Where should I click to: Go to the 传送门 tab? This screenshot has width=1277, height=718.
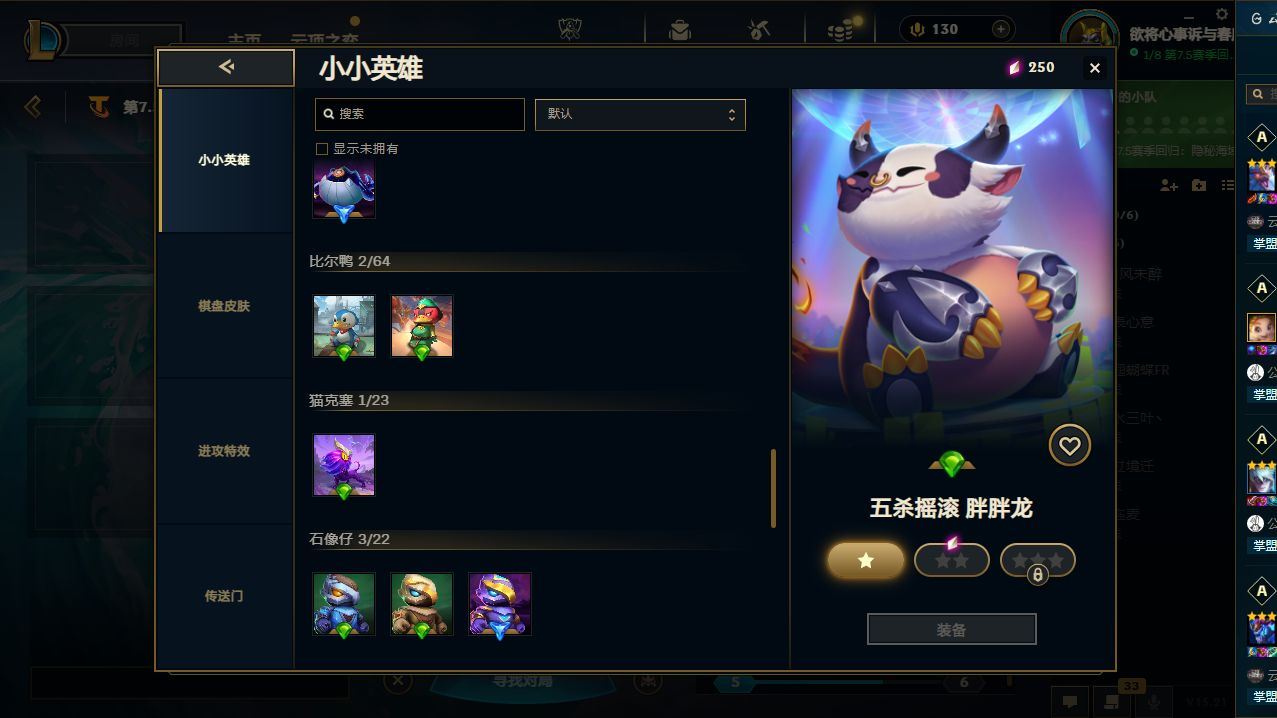224,596
